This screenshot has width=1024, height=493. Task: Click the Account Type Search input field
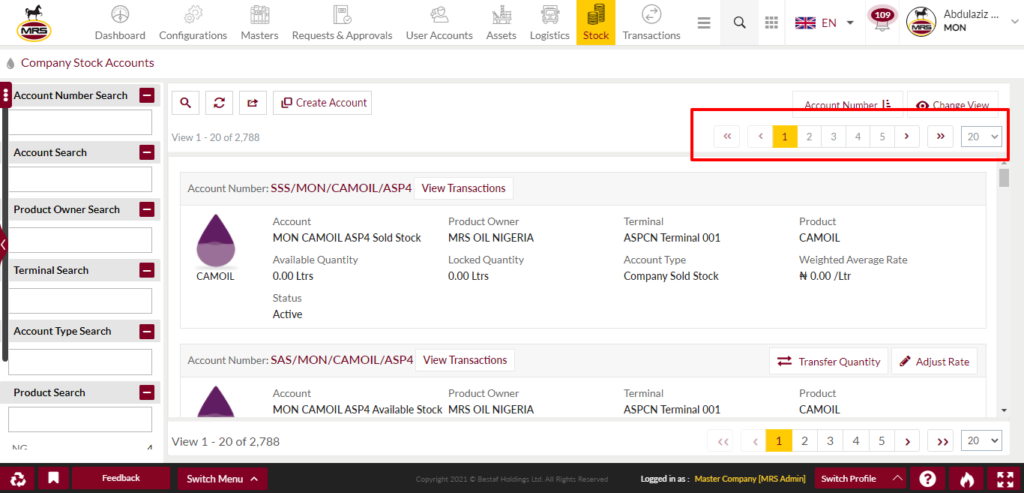tap(80, 362)
